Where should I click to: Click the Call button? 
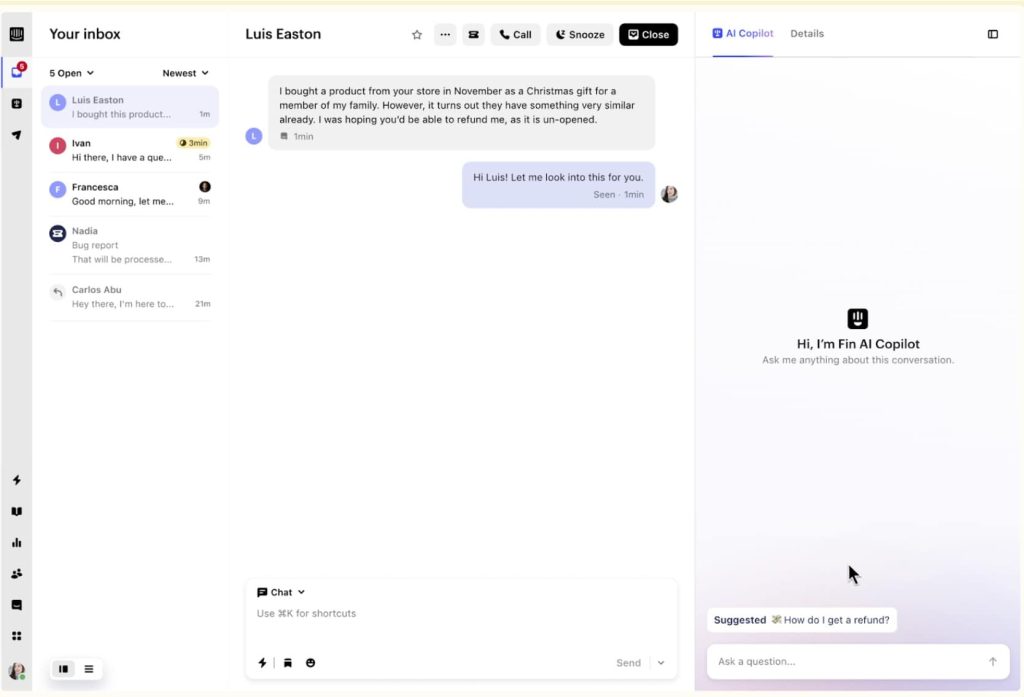click(x=515, y=35)
